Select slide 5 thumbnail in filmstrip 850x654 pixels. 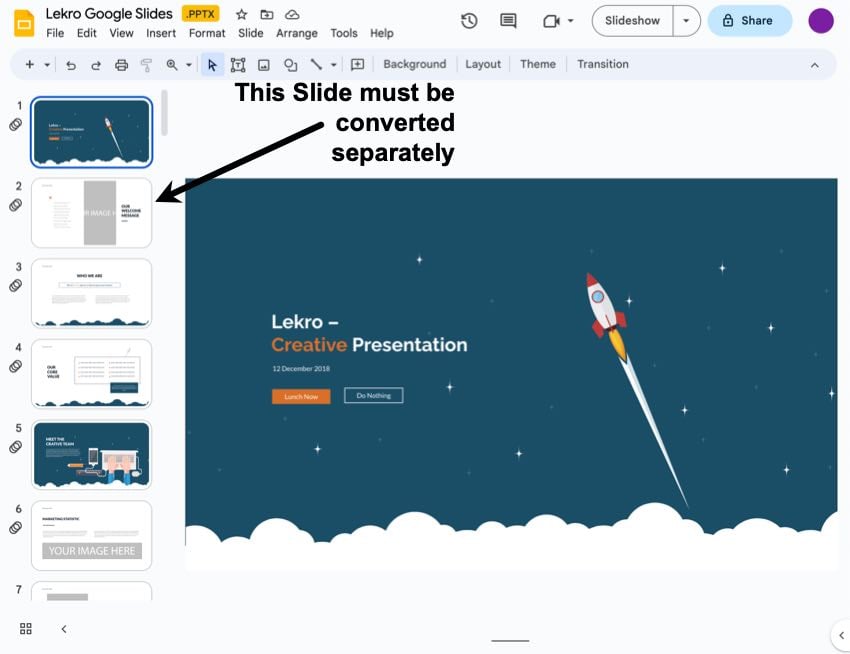(92, 454)
